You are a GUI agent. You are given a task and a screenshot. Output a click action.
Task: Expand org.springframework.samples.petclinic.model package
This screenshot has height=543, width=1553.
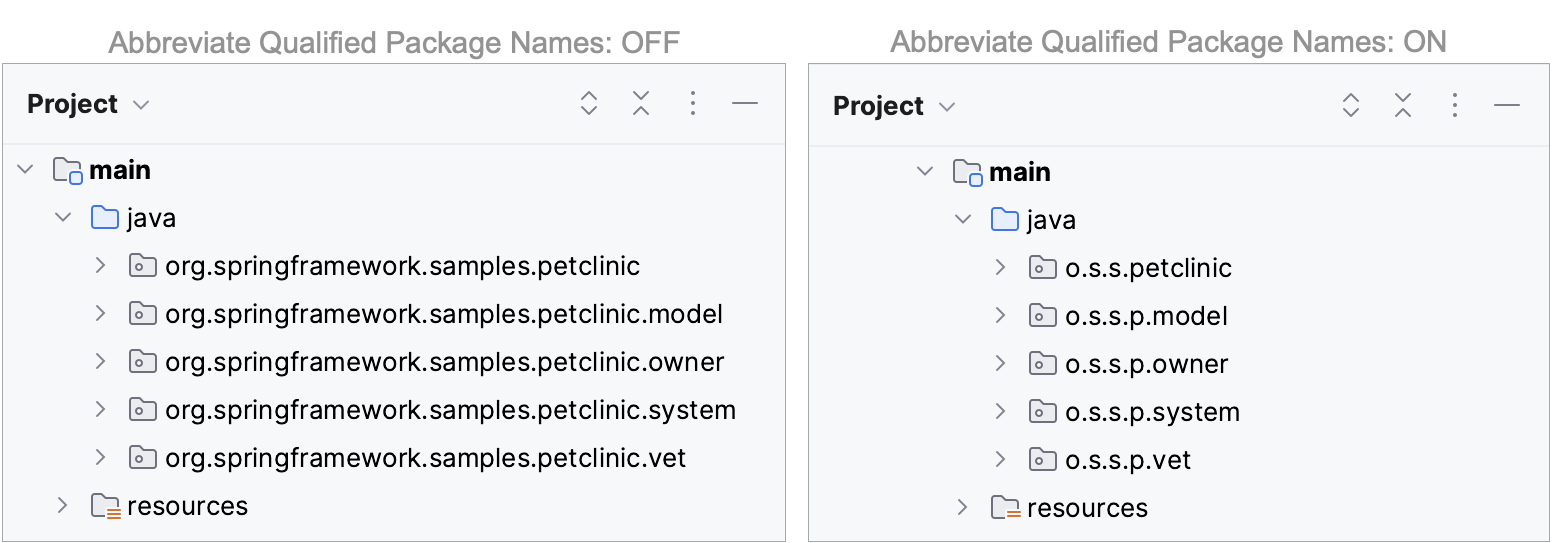click(100, 314)
